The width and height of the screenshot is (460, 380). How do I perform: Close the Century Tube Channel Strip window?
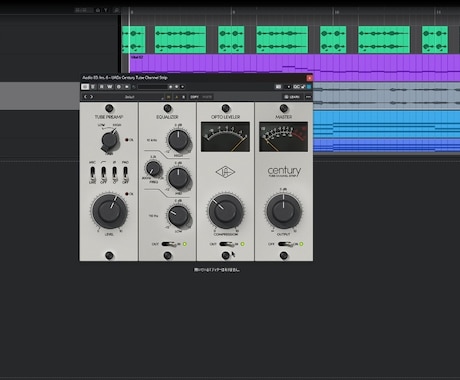(x=309, y=78)
